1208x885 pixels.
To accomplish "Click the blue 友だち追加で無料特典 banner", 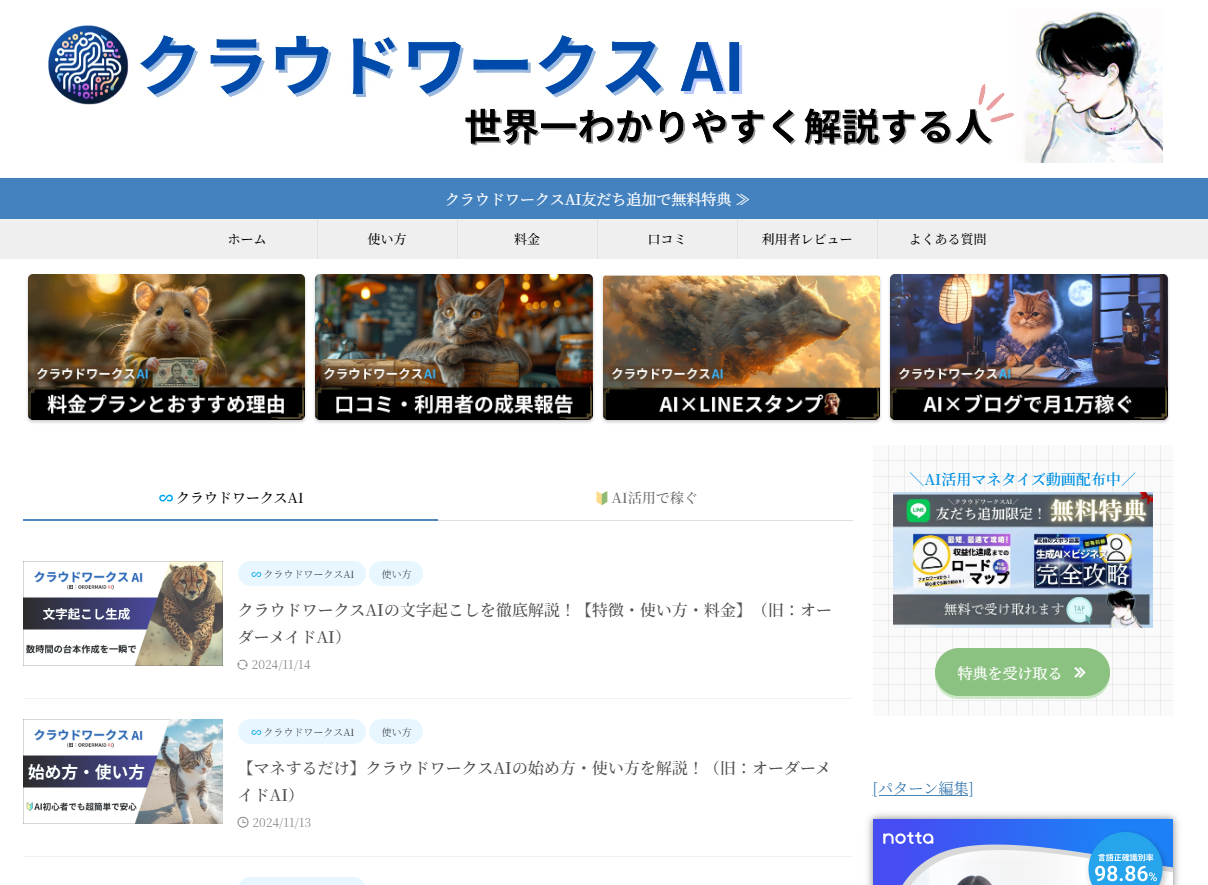I will (597, 199).
